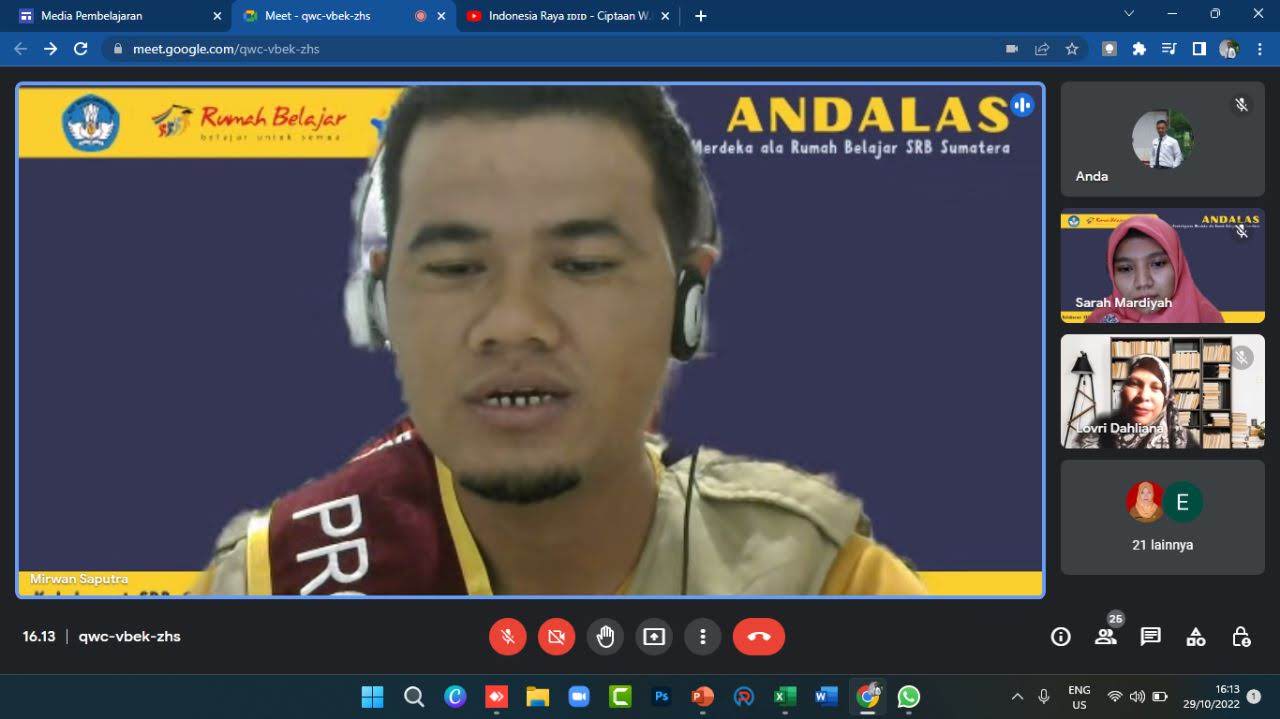
Task: Open host controls lock icon
Action: pos(1241,637)
